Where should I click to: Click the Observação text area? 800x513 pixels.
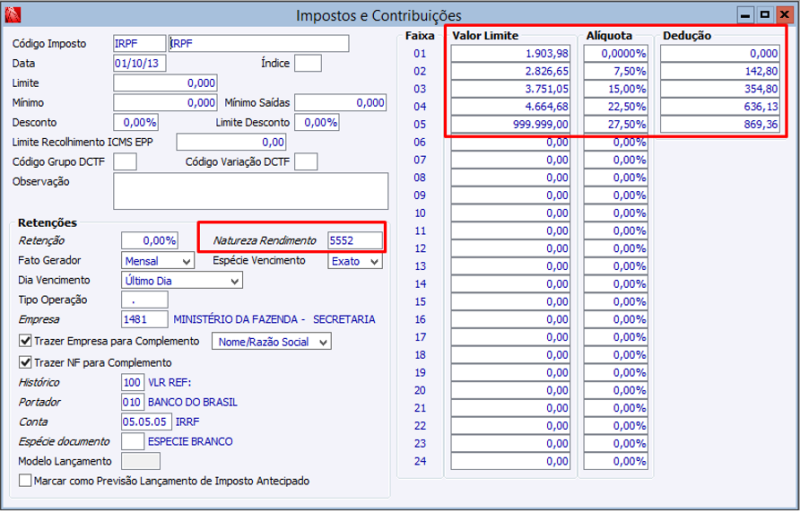click(251, 191)
